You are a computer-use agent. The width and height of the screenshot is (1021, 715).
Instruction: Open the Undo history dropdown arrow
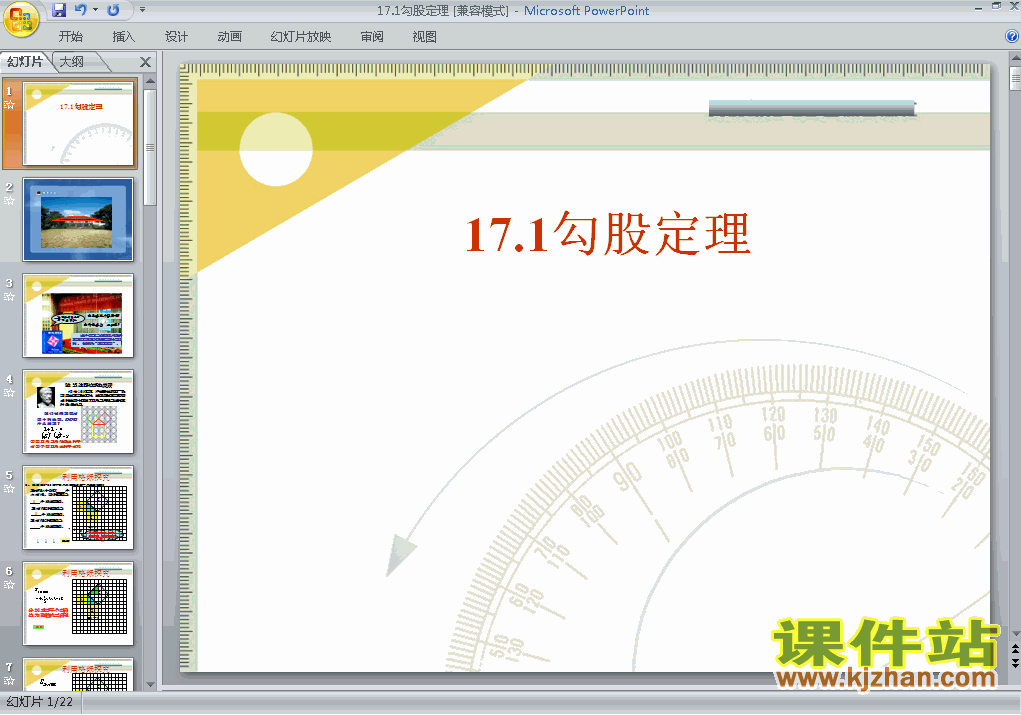point(95,10)
